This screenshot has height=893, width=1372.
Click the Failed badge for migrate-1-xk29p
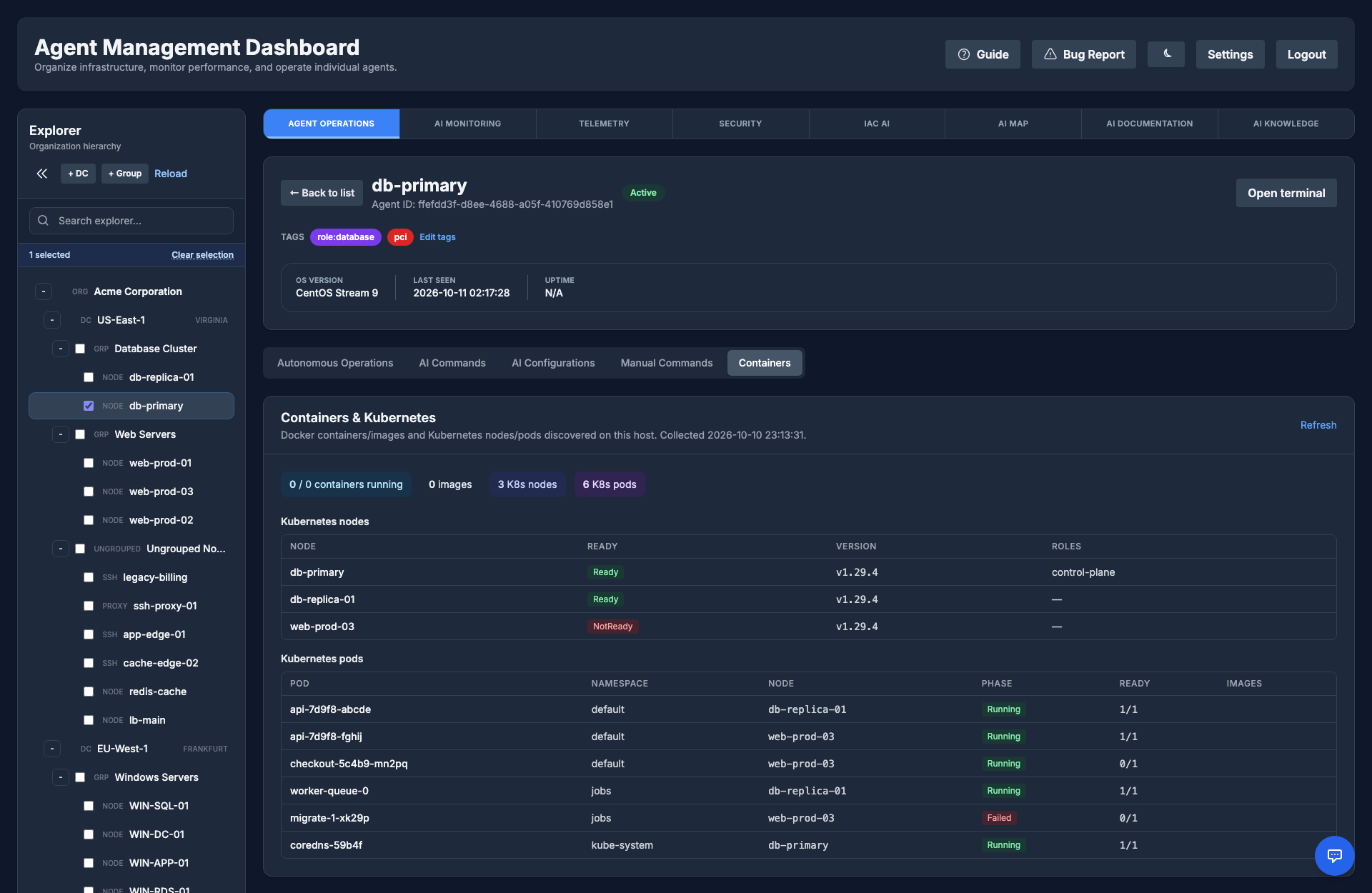click(999, 818)
